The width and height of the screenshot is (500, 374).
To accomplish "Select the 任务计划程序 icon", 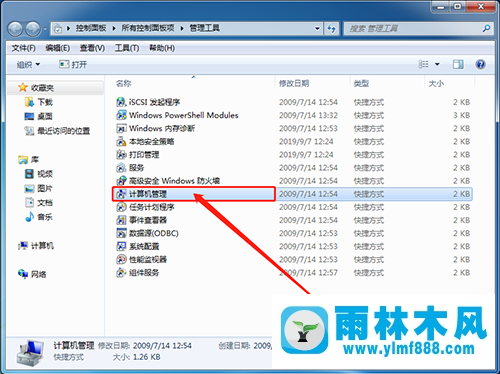I will (121, 207).
